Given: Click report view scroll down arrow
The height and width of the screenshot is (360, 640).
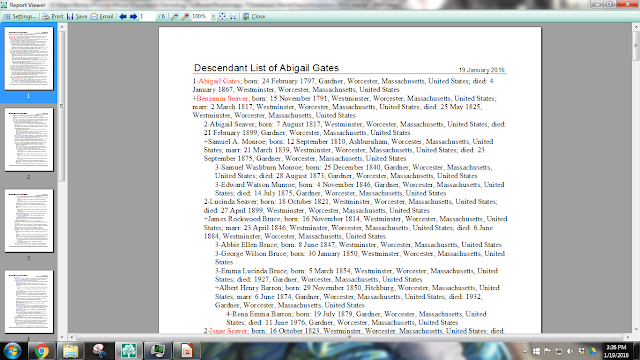Looking at the screenshot, I should pos(636,330).
